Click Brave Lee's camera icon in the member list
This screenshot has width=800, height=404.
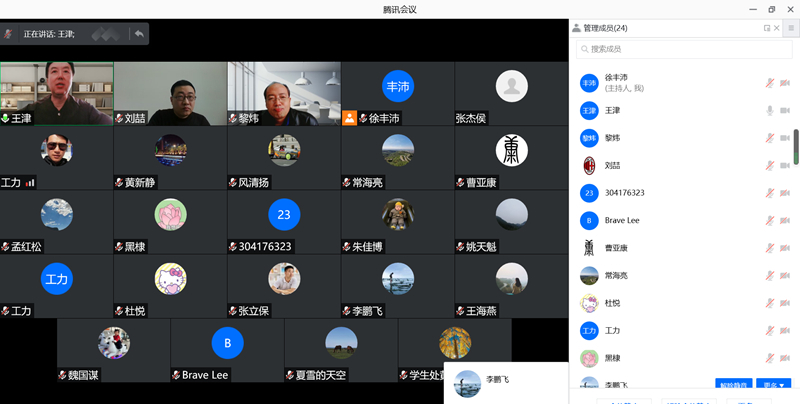[784, 220]
